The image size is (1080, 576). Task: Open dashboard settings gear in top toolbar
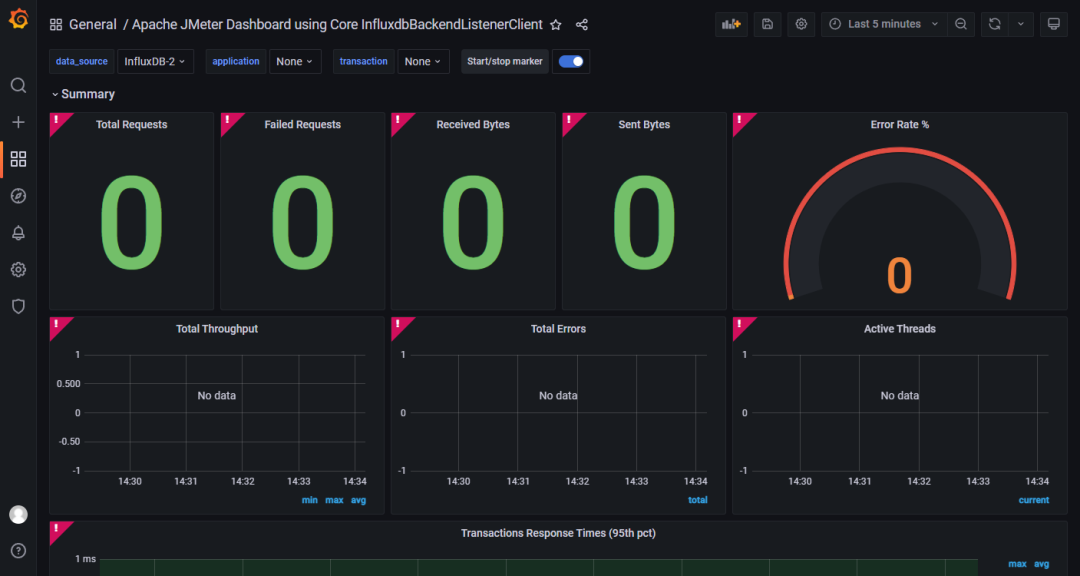pyautogui.click(x=800, y=23)
